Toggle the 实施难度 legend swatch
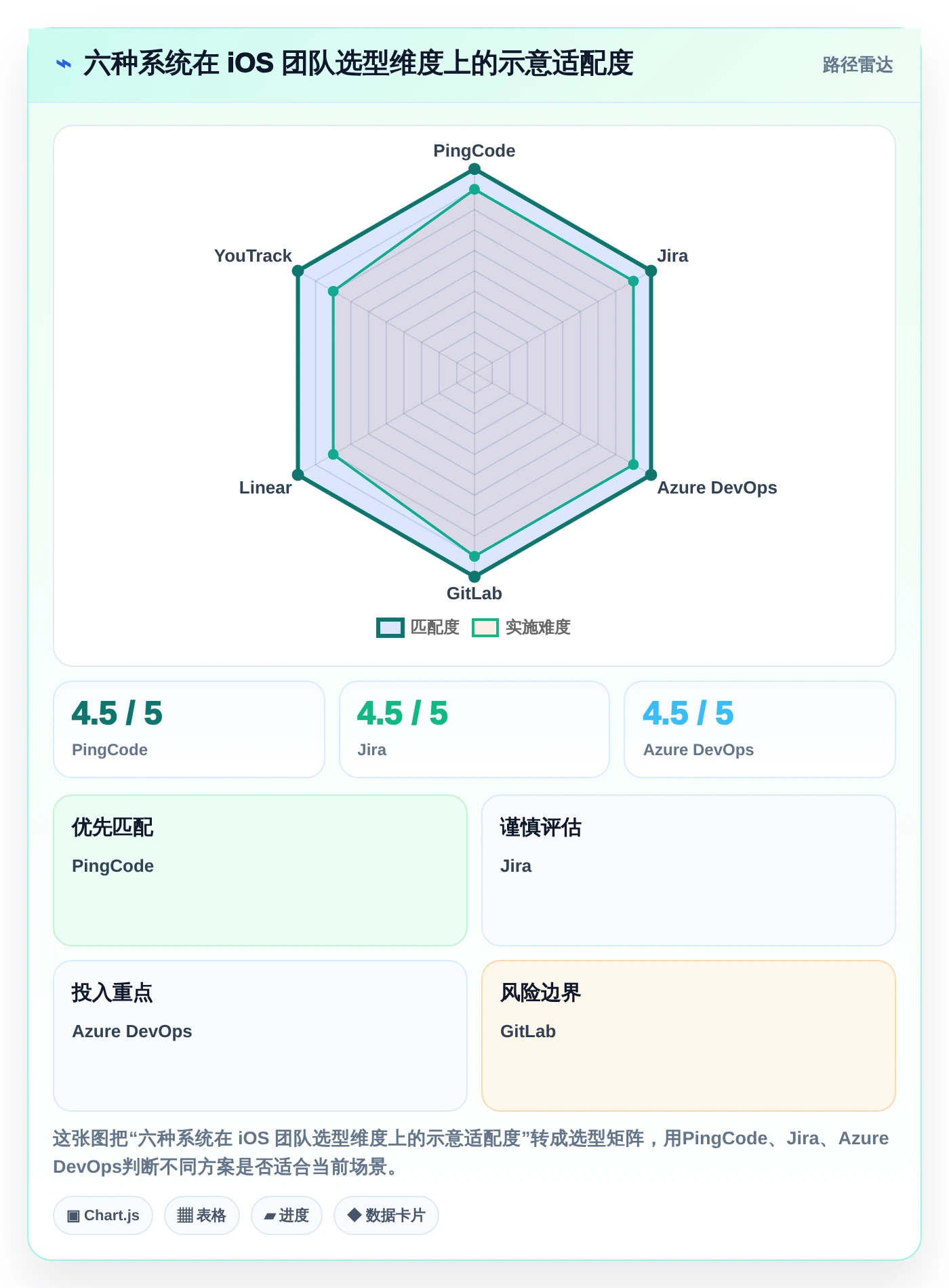The width and height of the screenshot is (949, 1288). click(x=485, y=628)
